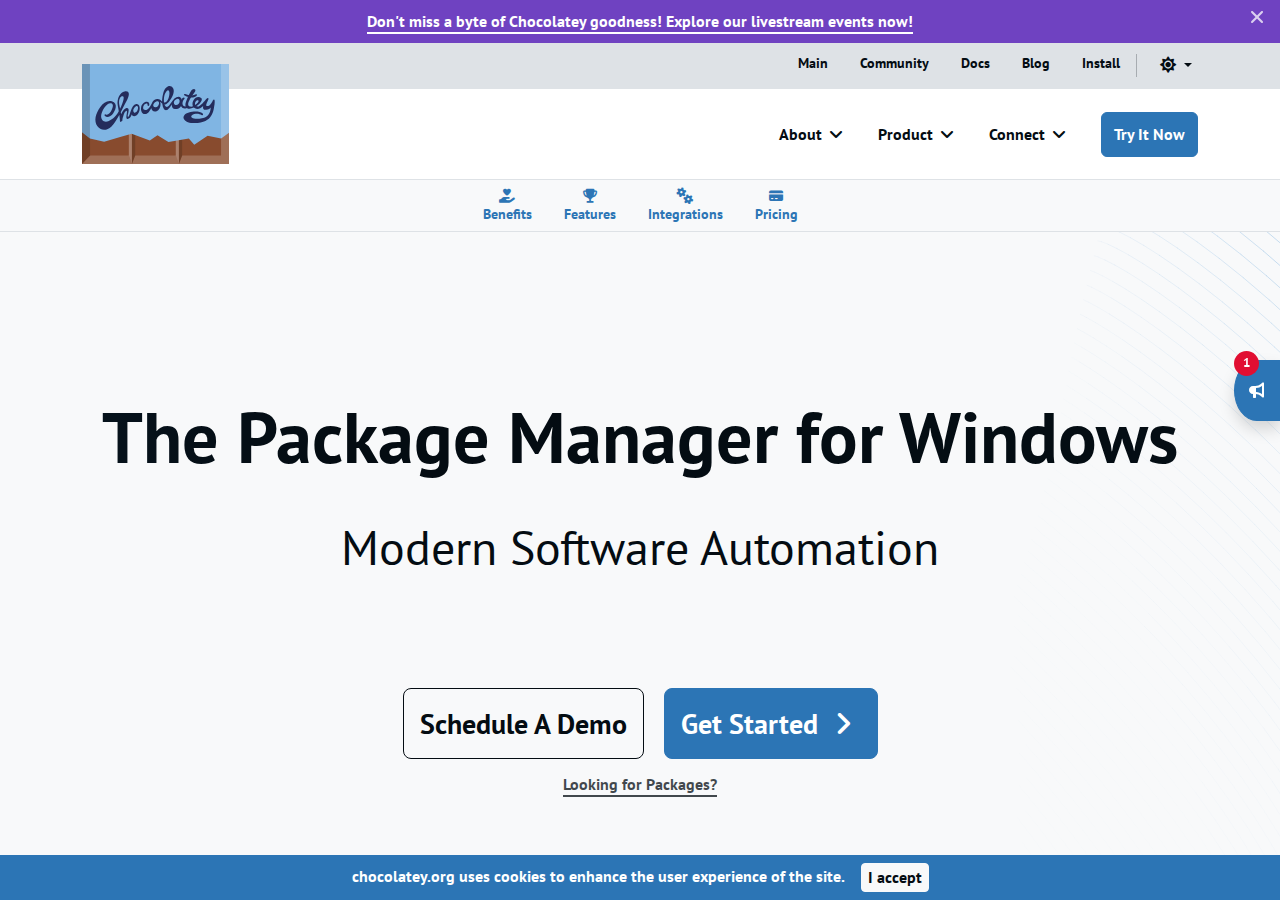The height and width of the screenshot is (900, 1280).
Task: Jump to the Integrations section
Action: 685,205
